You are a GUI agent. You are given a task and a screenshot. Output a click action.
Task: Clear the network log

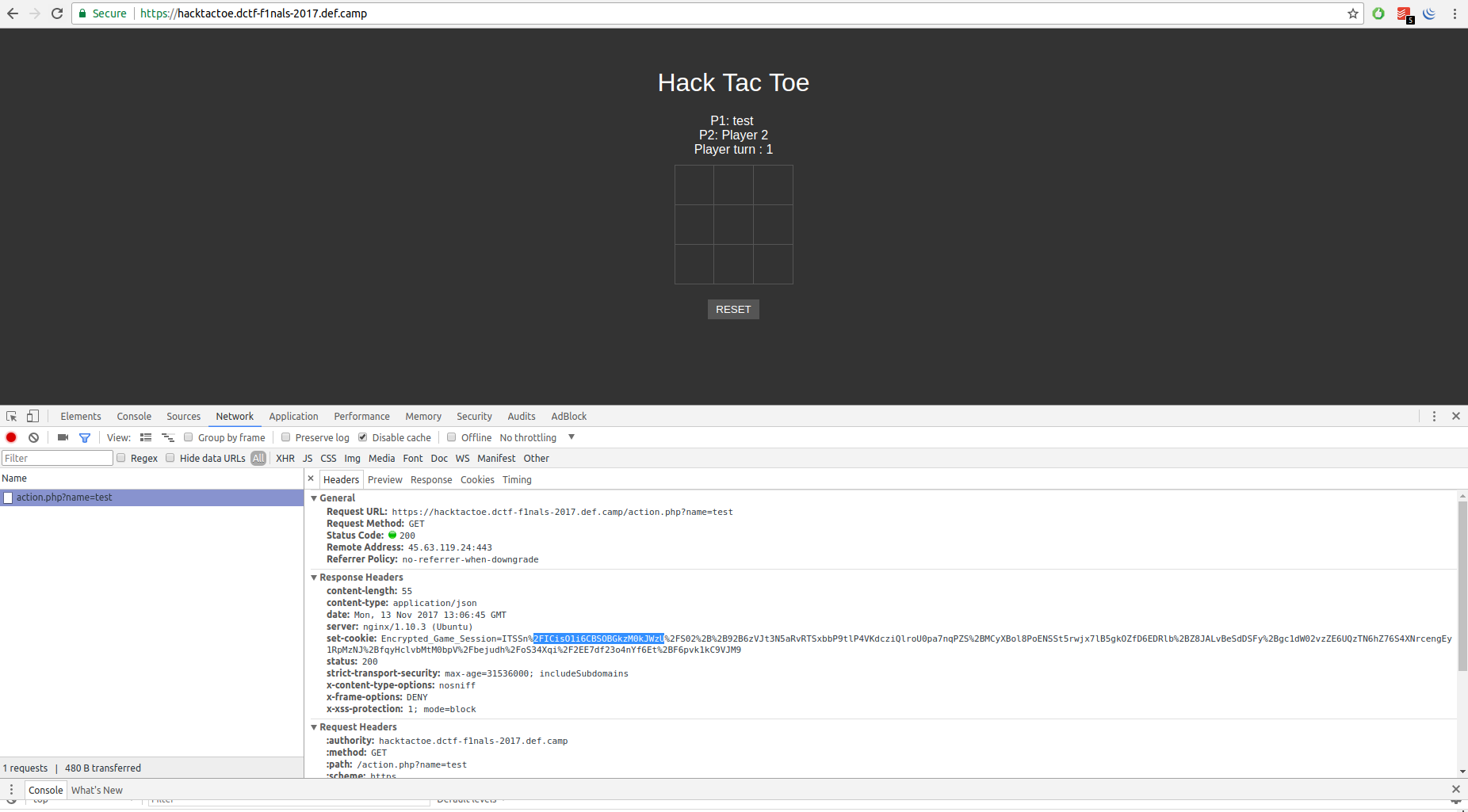coord(33,437)
